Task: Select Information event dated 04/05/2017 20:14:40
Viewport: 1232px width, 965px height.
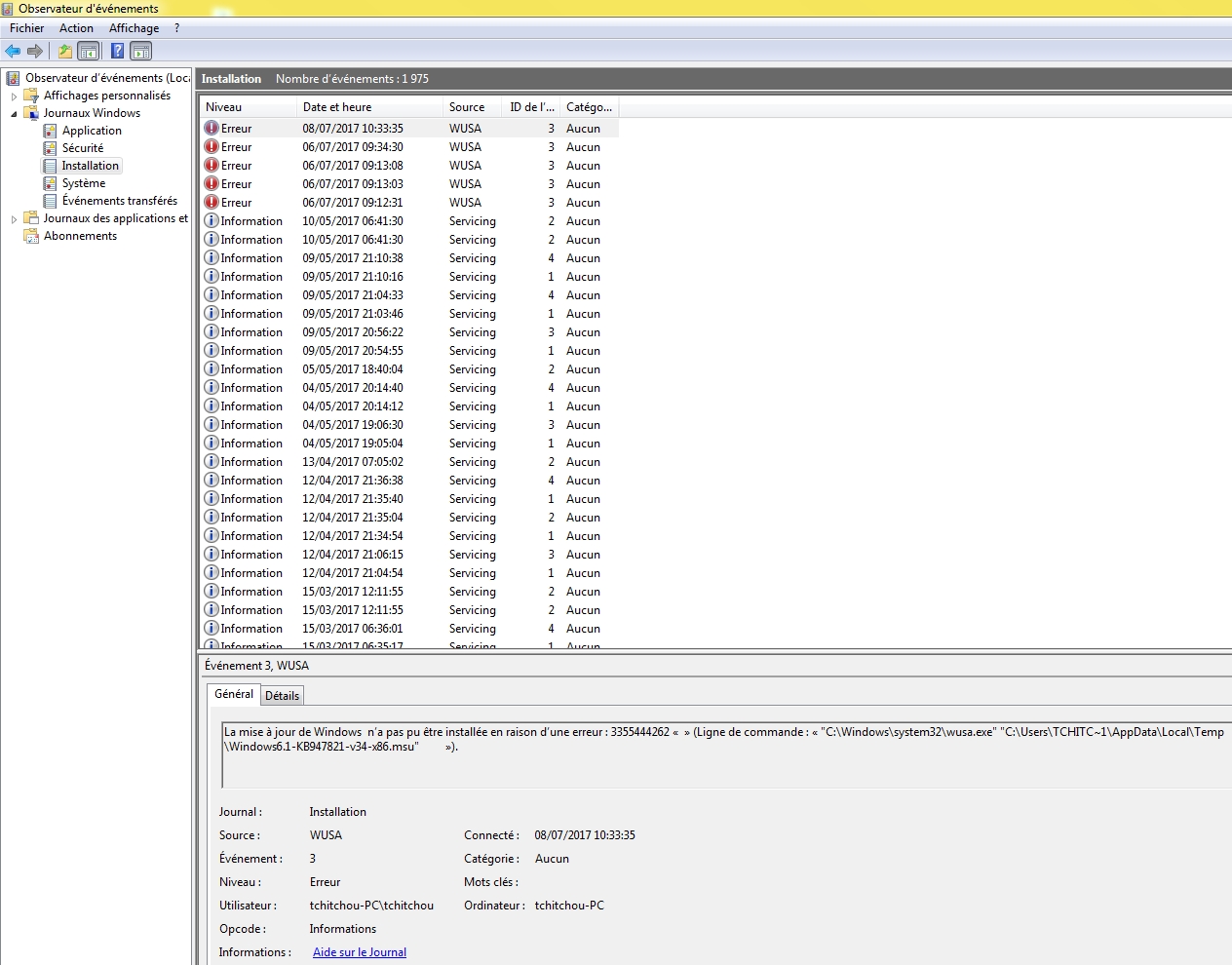Action: pyautogui.click(x=409, y=388)
